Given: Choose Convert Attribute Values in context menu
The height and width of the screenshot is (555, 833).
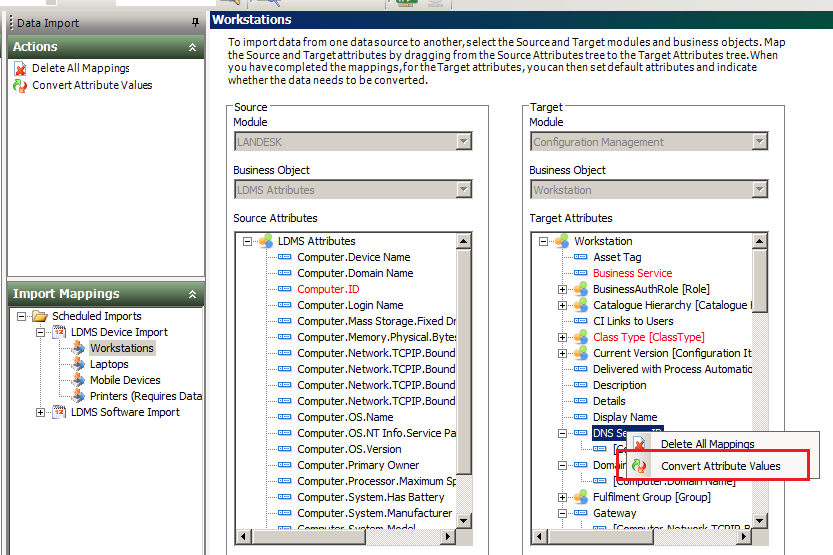Looking at the screenshot, I should (720, 466).
